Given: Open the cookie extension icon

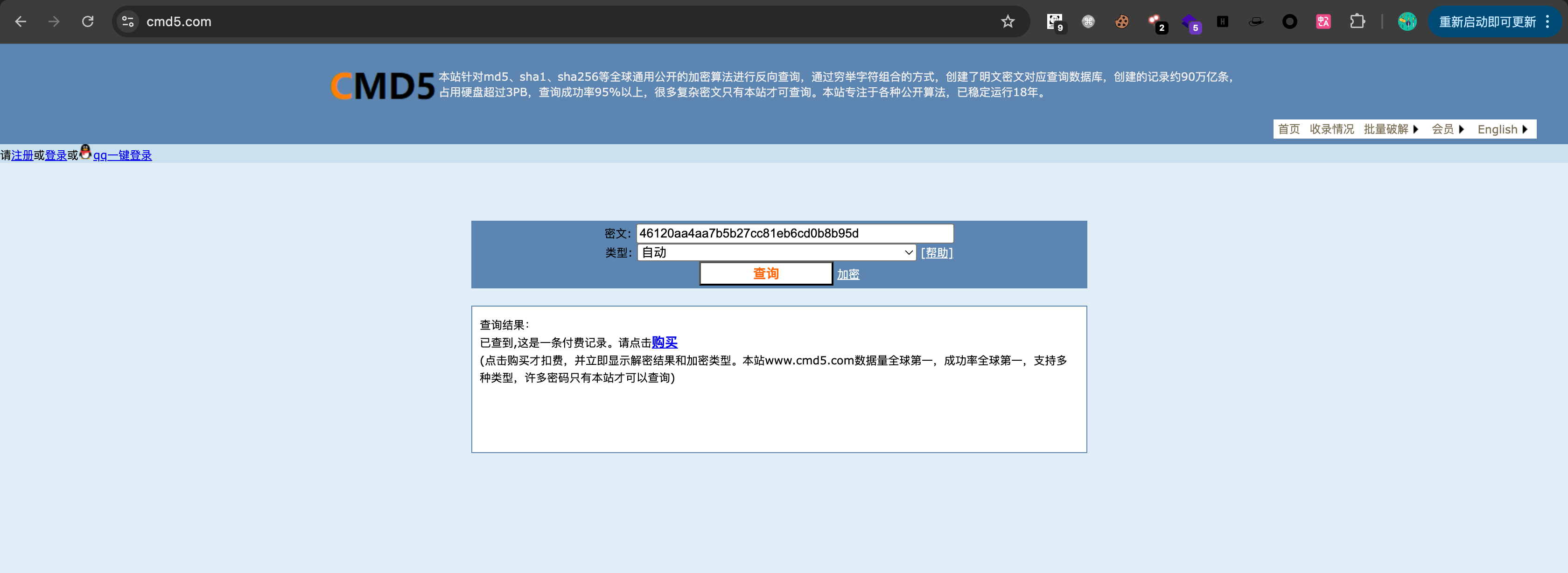Looking at the screenshot, I should 1121,22.
